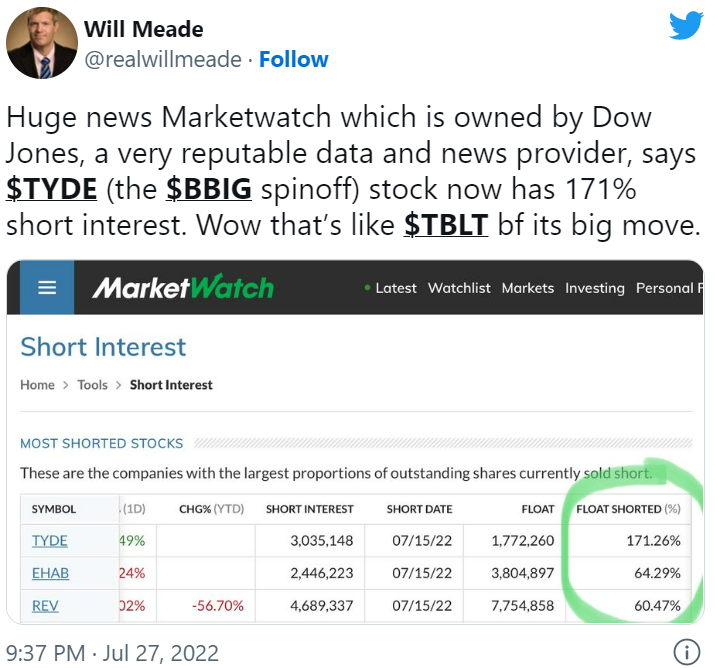715x668 pixels.
Task: Click the tweet timestamp 9:37 PM
Action: click(46, 653)
